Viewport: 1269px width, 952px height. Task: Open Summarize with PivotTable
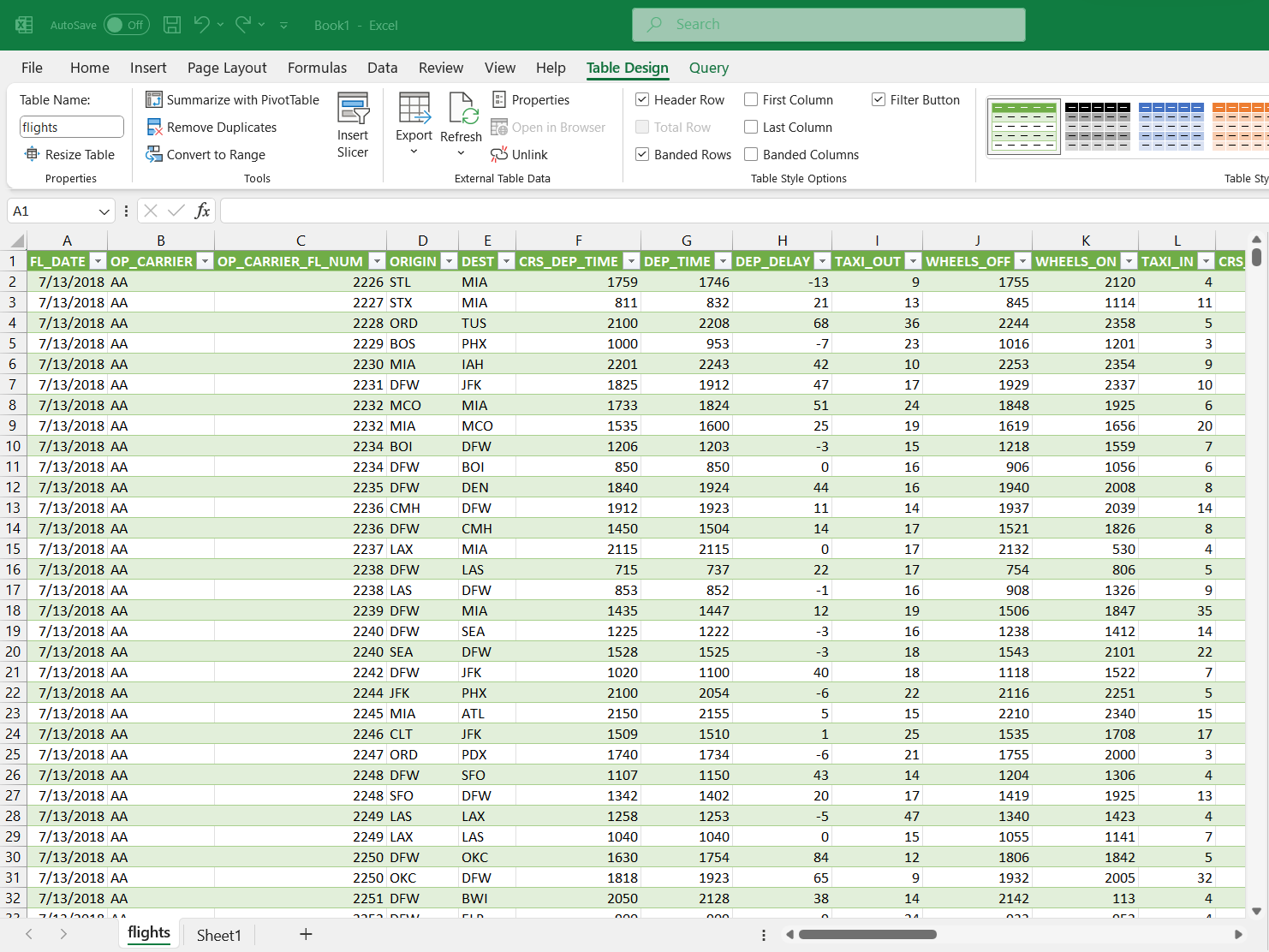tap(231, 99)
